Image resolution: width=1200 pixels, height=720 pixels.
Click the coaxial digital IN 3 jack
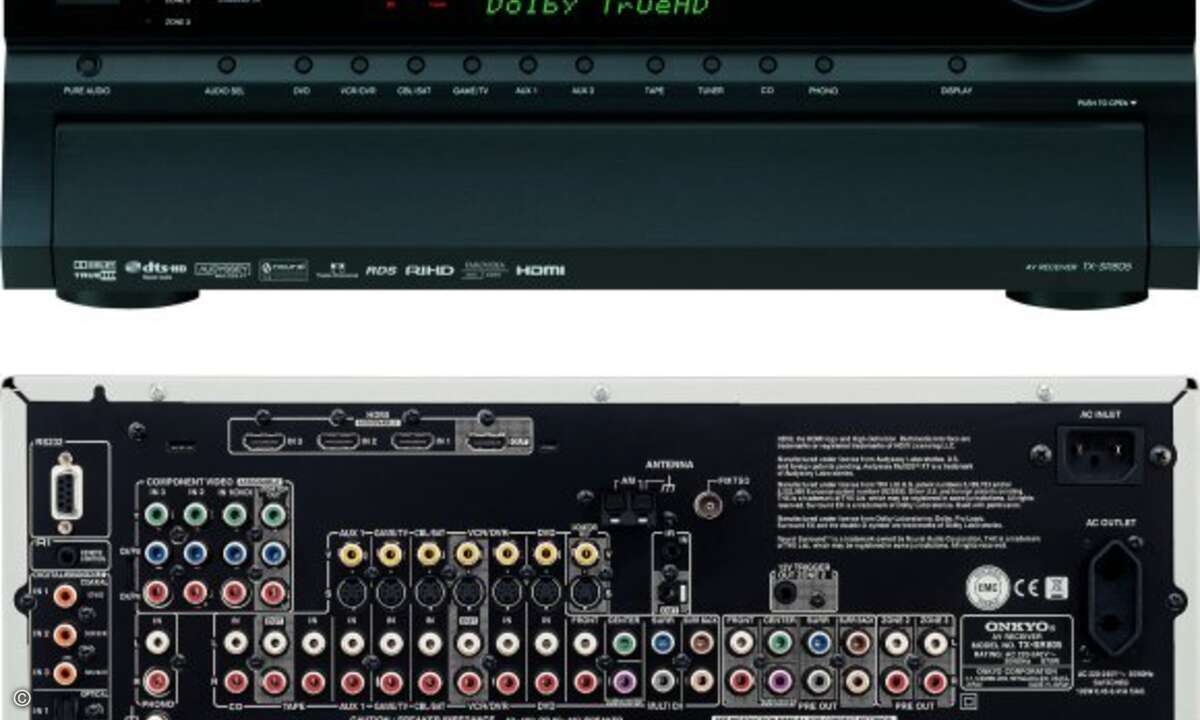[x=65, y=671]
